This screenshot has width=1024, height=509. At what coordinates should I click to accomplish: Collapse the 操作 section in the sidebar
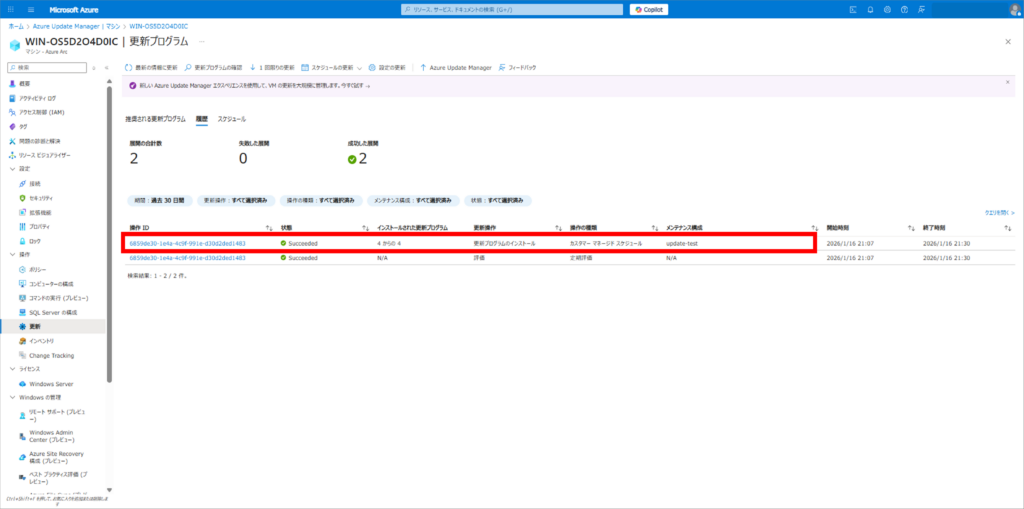point(11,255)
